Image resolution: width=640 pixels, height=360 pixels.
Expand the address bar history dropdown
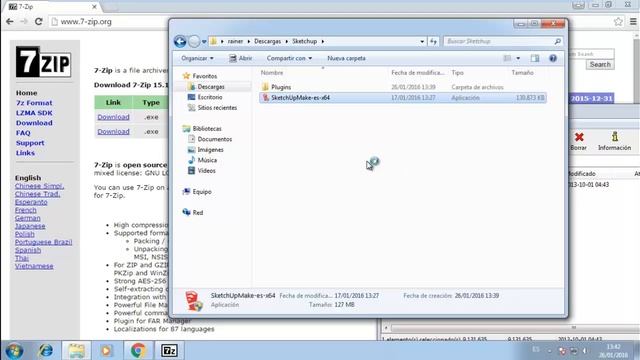[422, 41]
